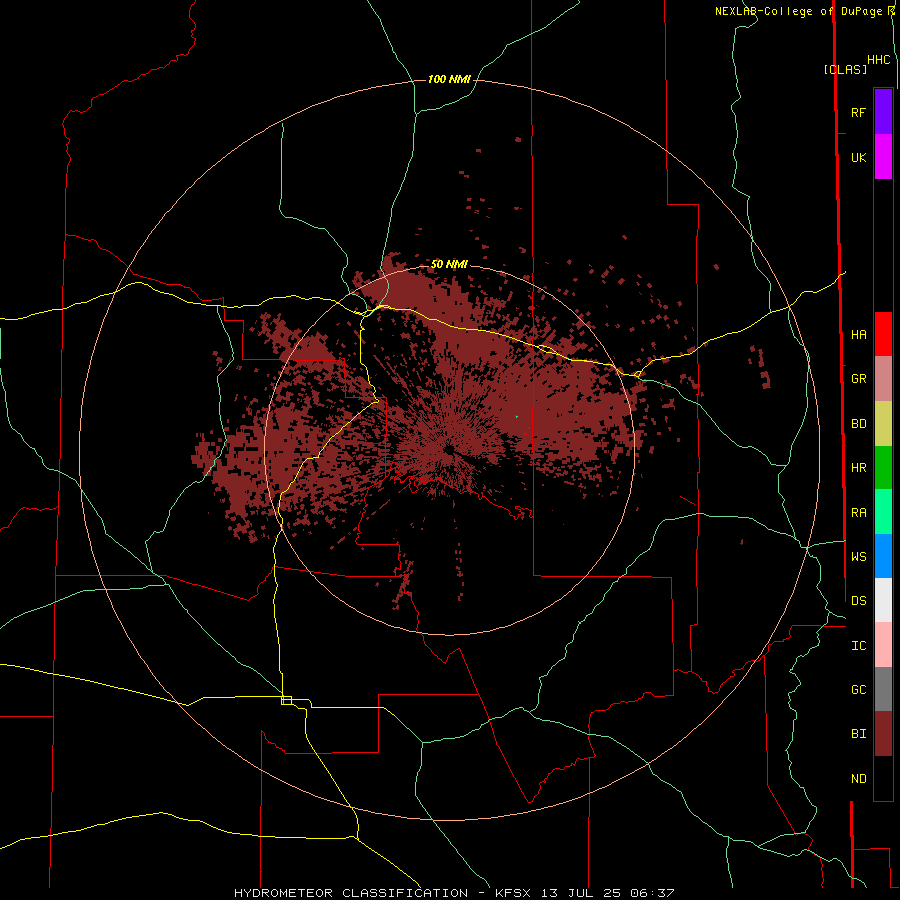The image size is (900, 900).
Task: Click the RF purple legend swatch
Action: click(x=883, y=112)
